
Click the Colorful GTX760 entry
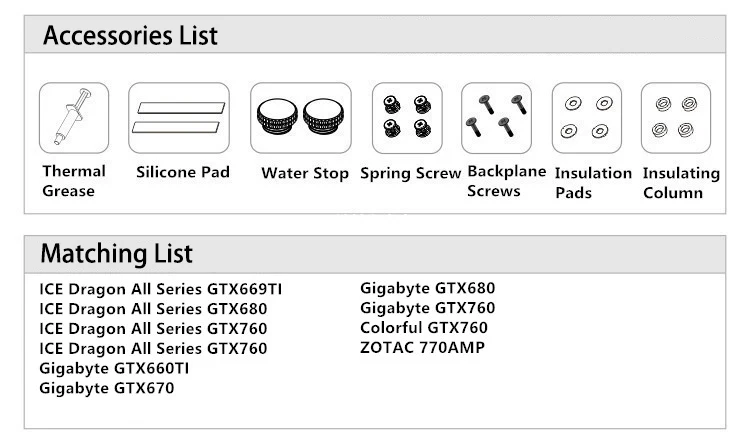(x=424, y=328)
